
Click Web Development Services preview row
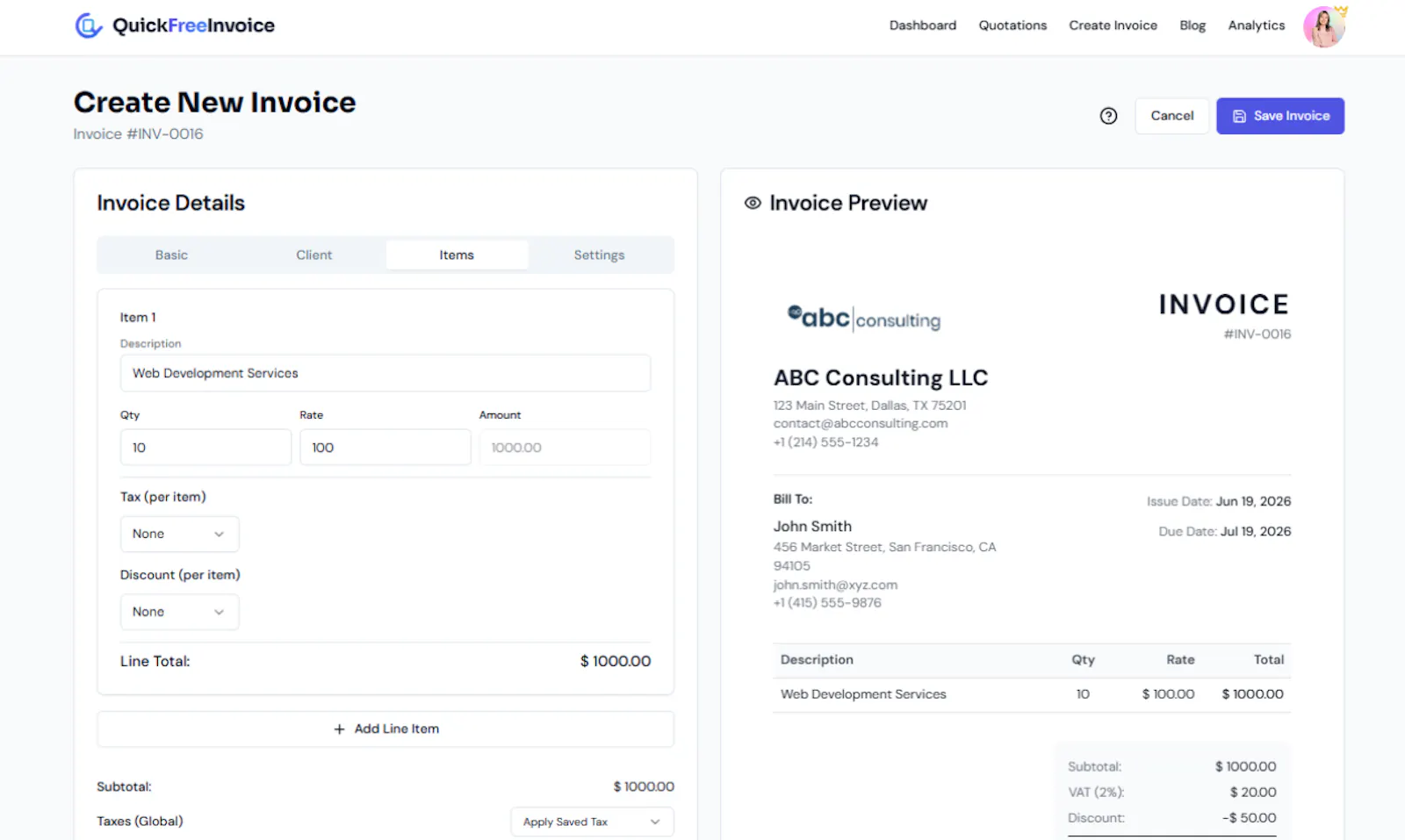pyautogui.click(x=1032, y=694)
